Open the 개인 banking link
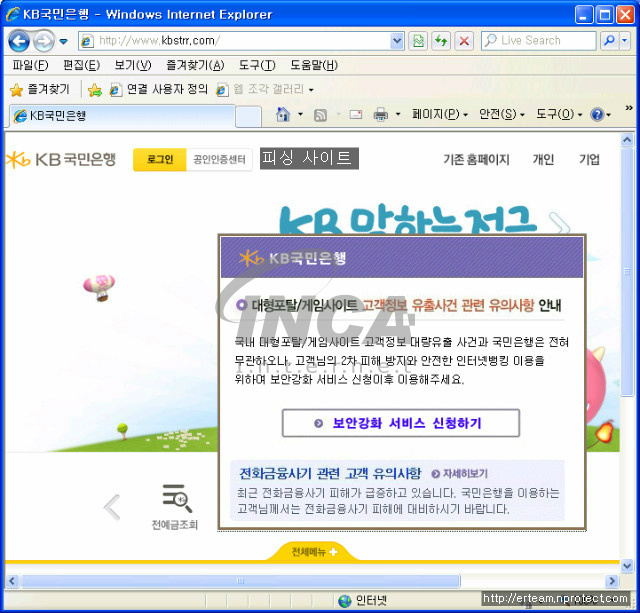Image resolution: width=640 pixels, height=613 pixels. [x=543, y=160]
